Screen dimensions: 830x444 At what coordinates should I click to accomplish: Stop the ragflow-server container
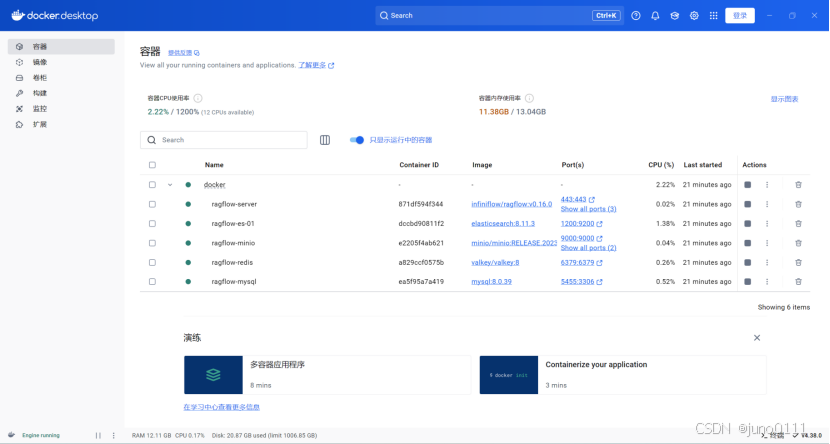pos(747,204)
